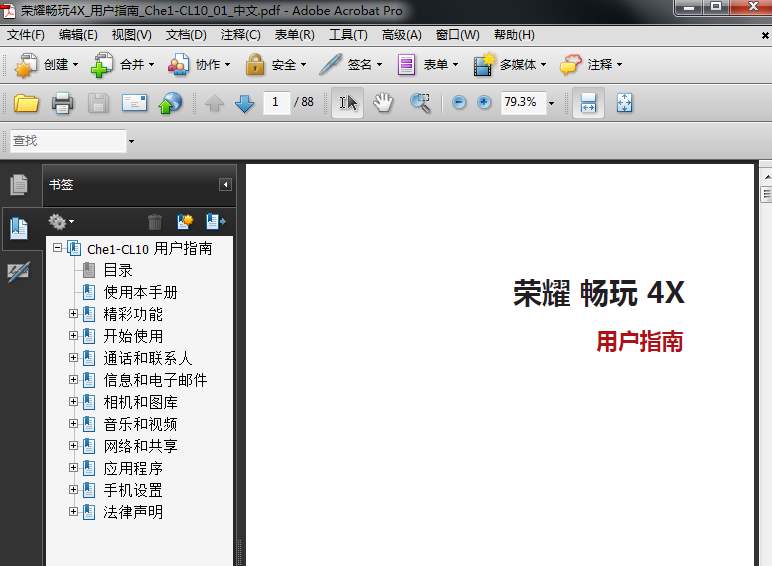Image resolution: width=772 pixels, height=566 pixels.
Task: Select the 法律声明 bookmark
Action: pos(133,512)
